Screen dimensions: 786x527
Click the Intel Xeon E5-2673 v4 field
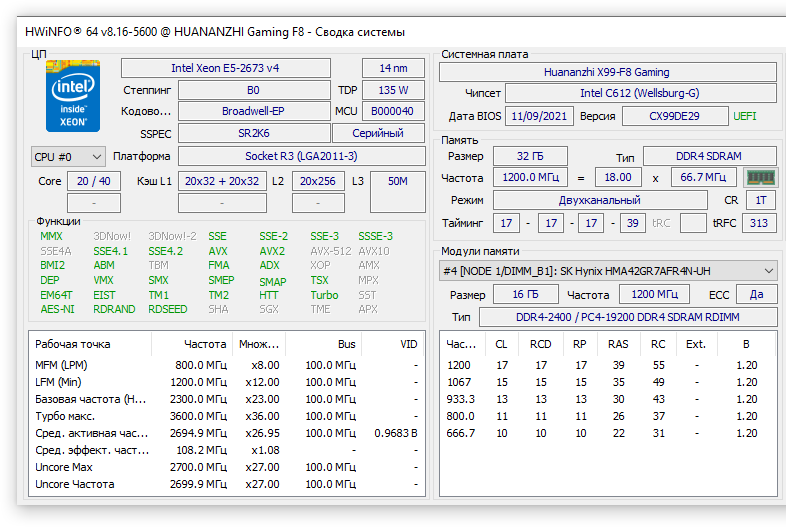tap(226, 68)
